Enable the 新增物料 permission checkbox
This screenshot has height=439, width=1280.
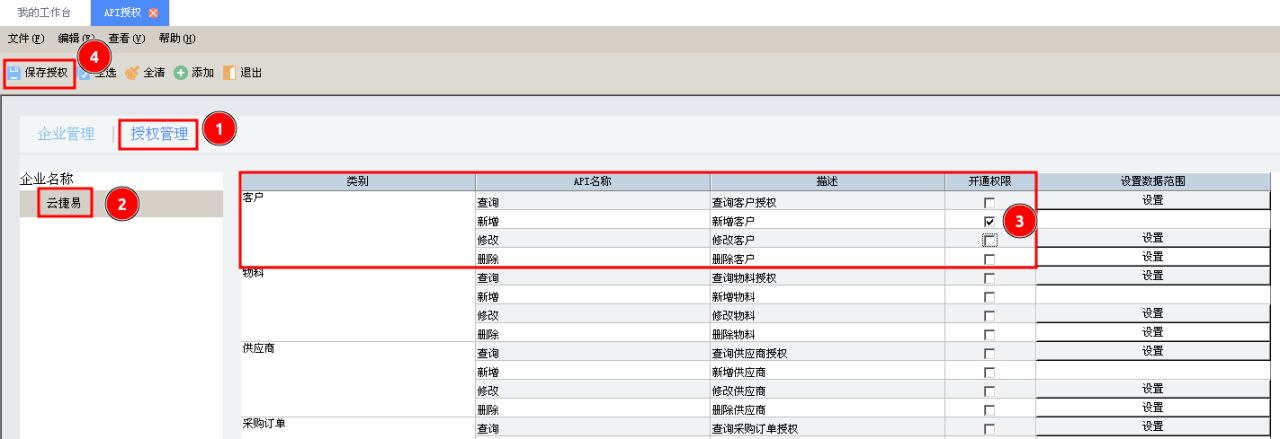coord(989,297)
